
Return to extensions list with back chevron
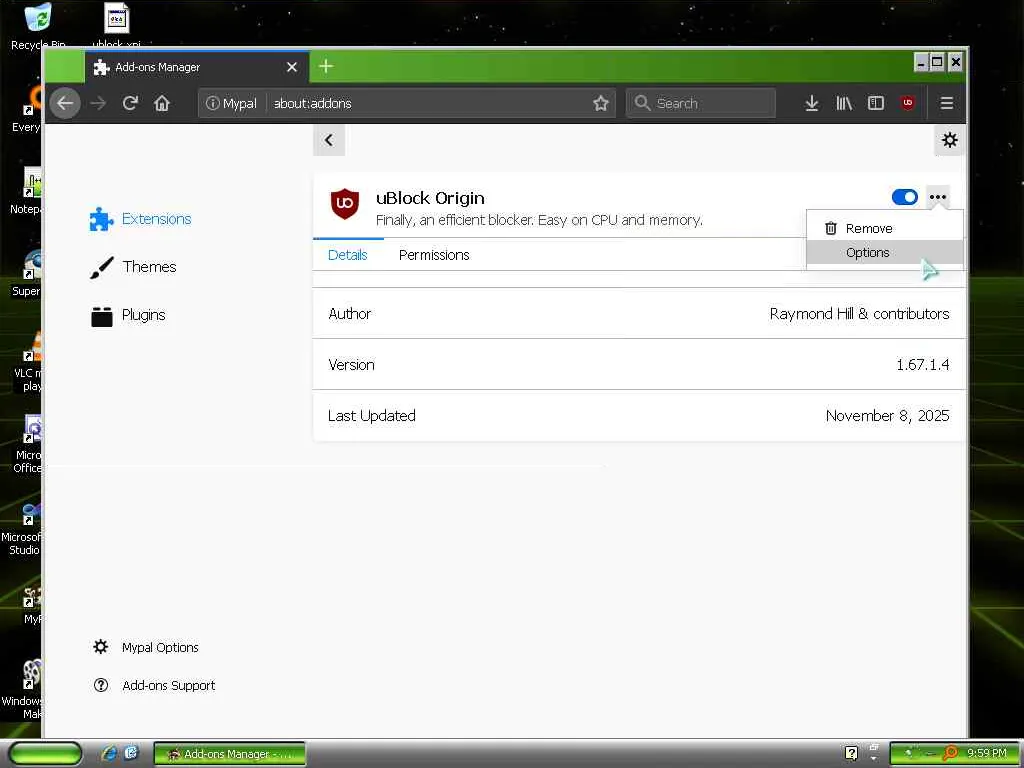click(328, 140)
